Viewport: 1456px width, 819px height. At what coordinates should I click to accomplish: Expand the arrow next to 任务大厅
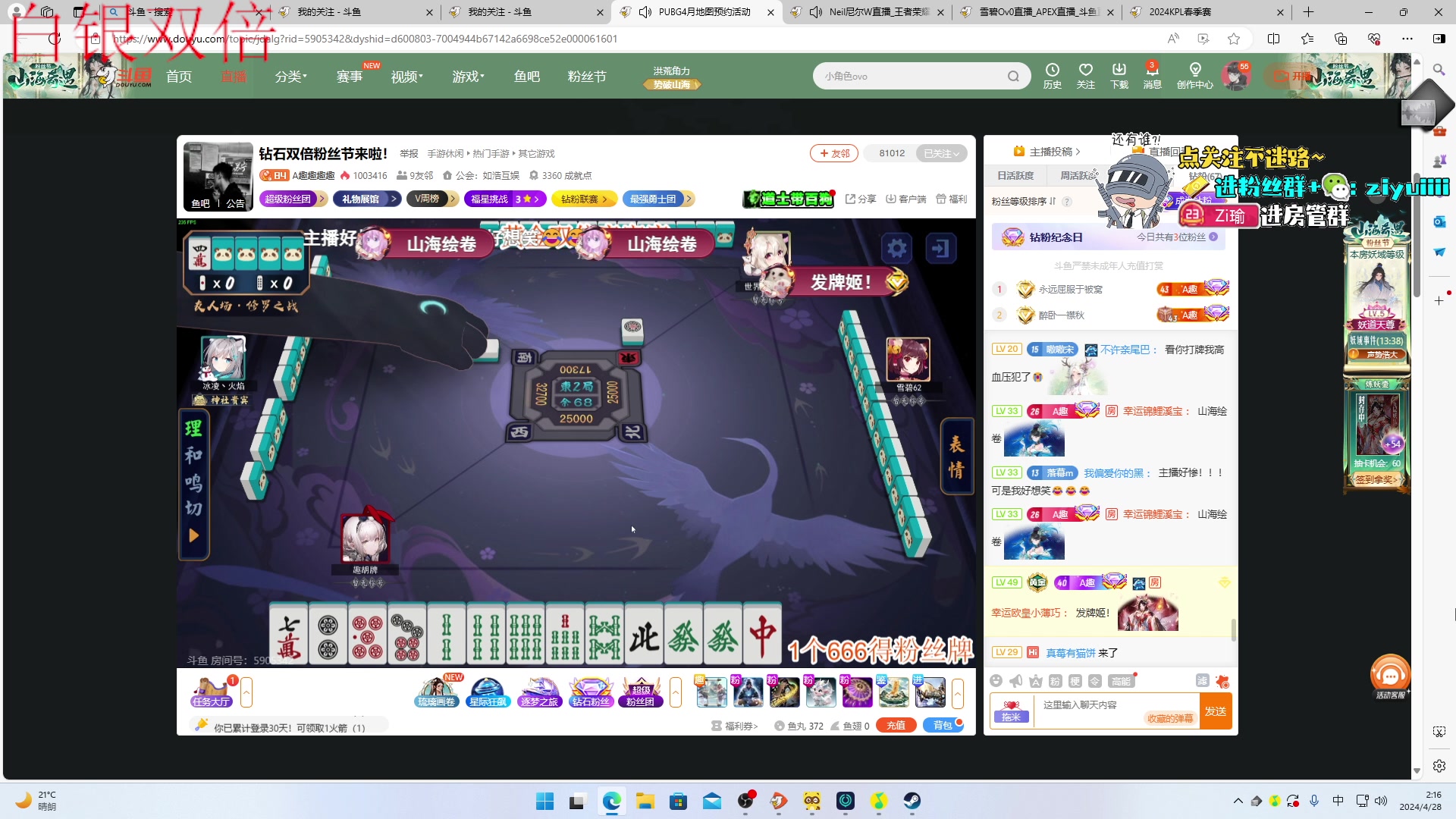[246, 692]
